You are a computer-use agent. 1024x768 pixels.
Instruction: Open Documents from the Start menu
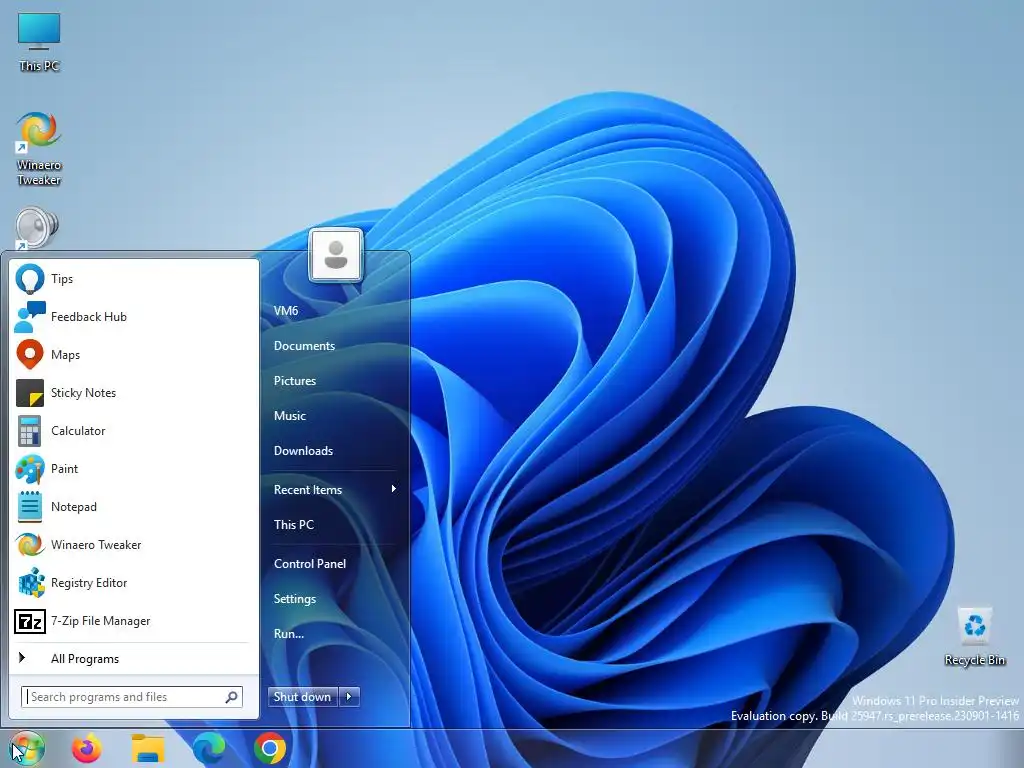coord(304,346)
